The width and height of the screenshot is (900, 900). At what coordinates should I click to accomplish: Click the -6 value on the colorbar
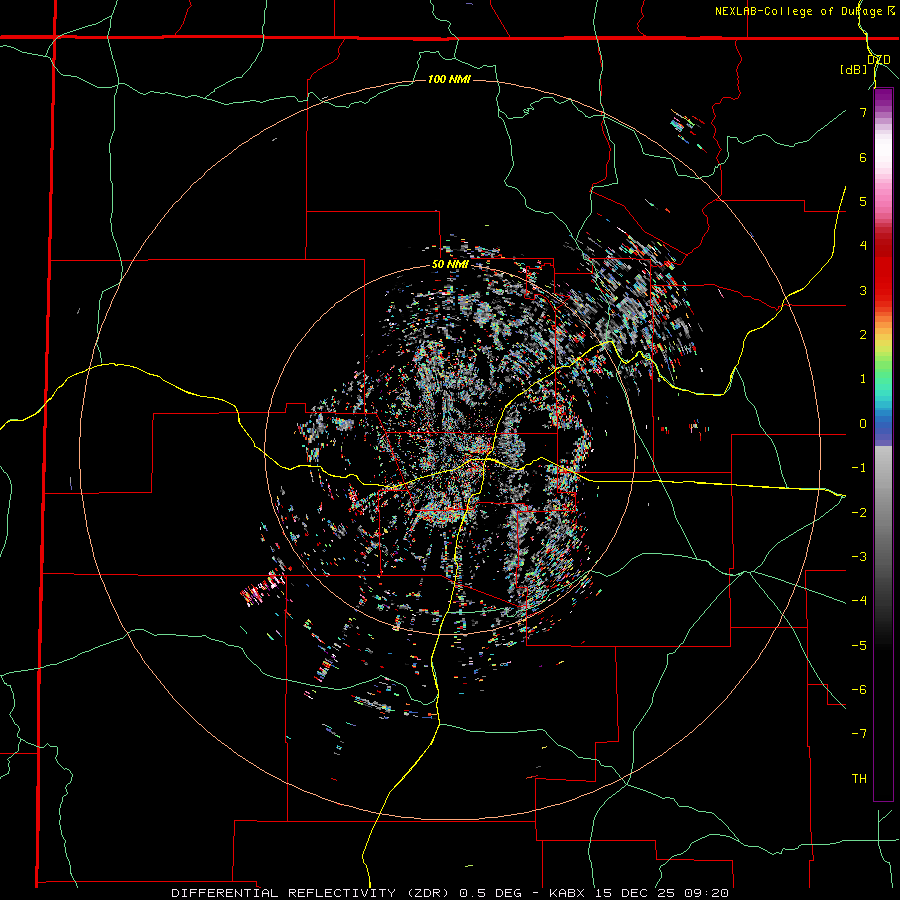click(x=859, y=690)
